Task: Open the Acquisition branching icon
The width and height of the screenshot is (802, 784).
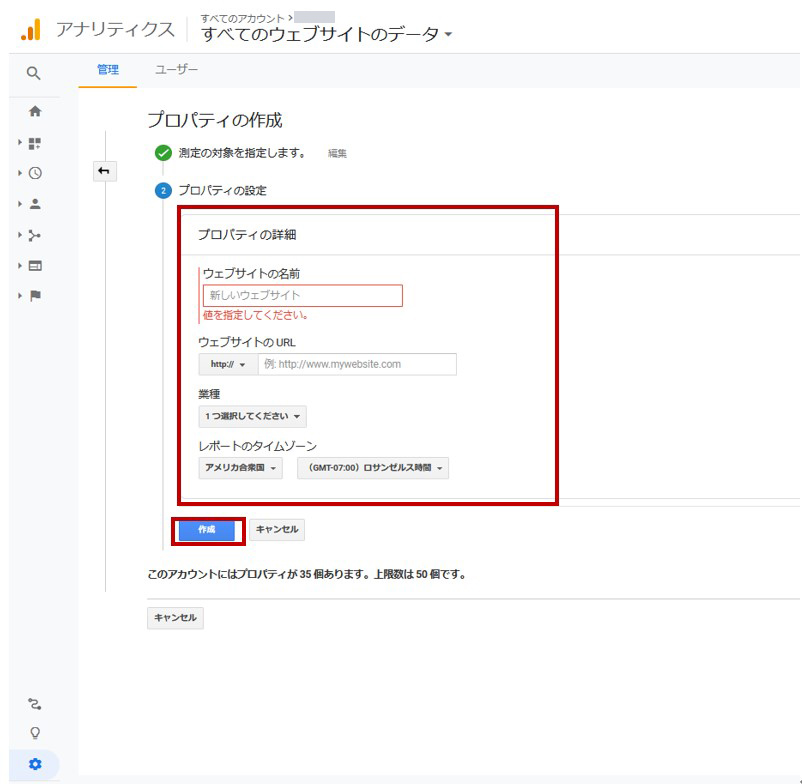Action: pos(35,235)
